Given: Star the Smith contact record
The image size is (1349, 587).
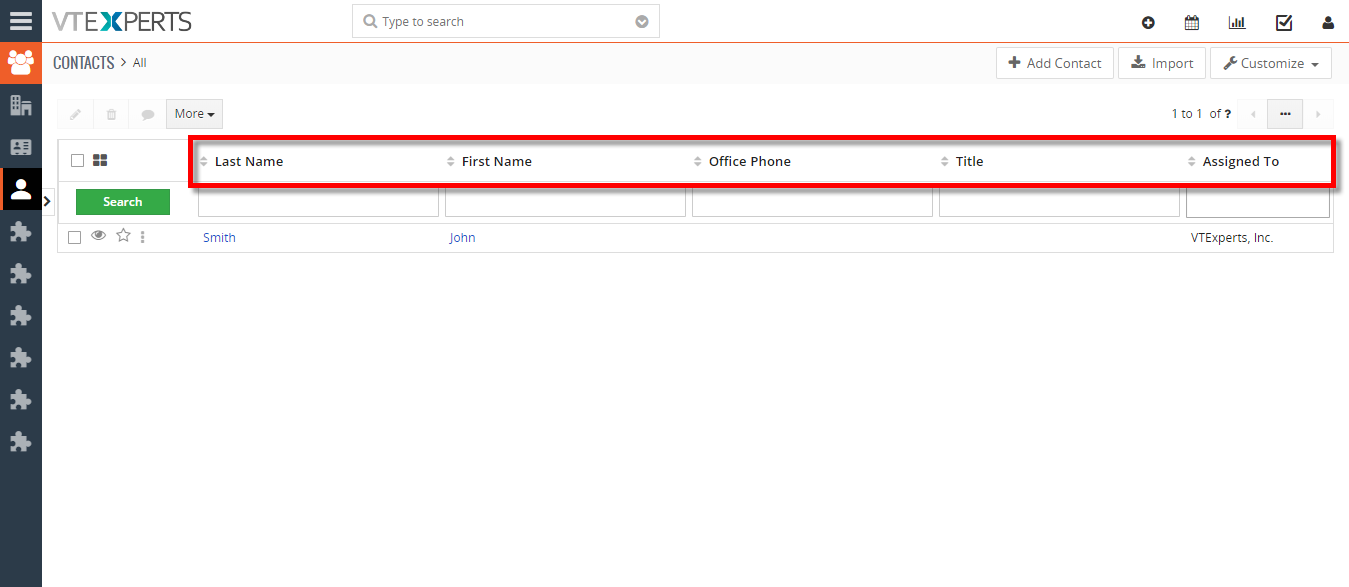Looking at the screenshot, I should pyautogui.click(x=123, y=236).
